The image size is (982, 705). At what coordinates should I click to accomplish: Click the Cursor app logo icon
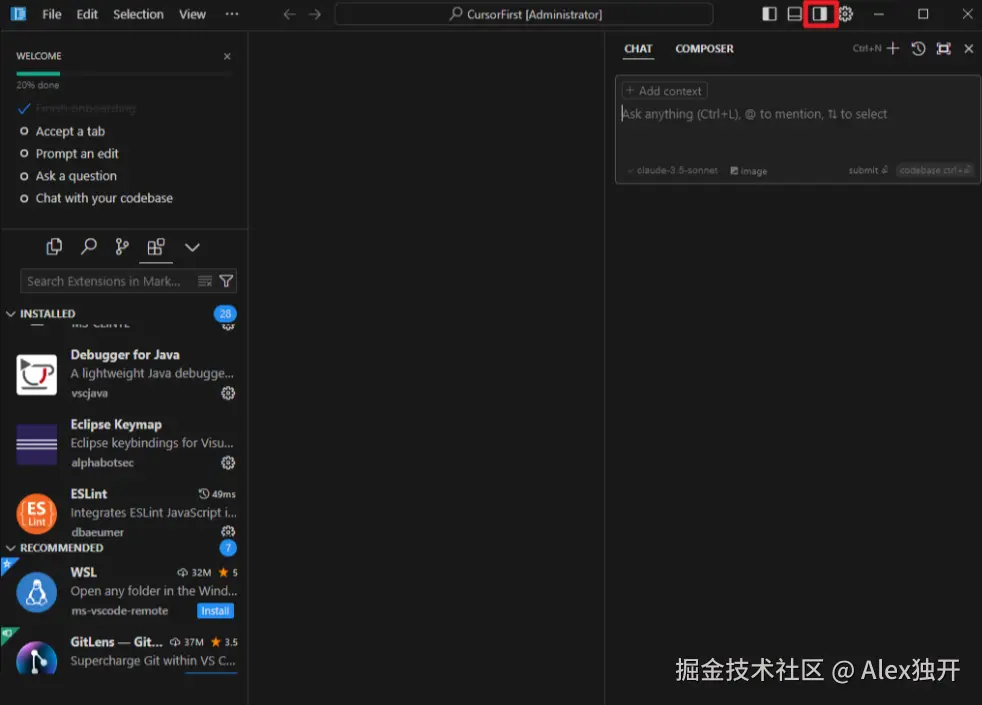click(x=19, y=14)
